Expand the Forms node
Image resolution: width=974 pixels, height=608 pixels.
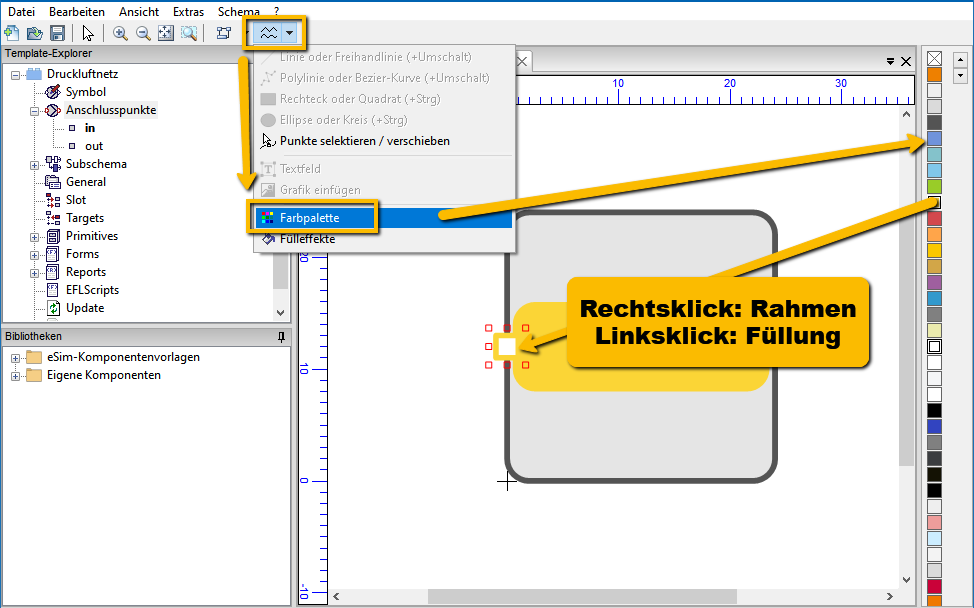pyautogui.click(x=35, y=255)
